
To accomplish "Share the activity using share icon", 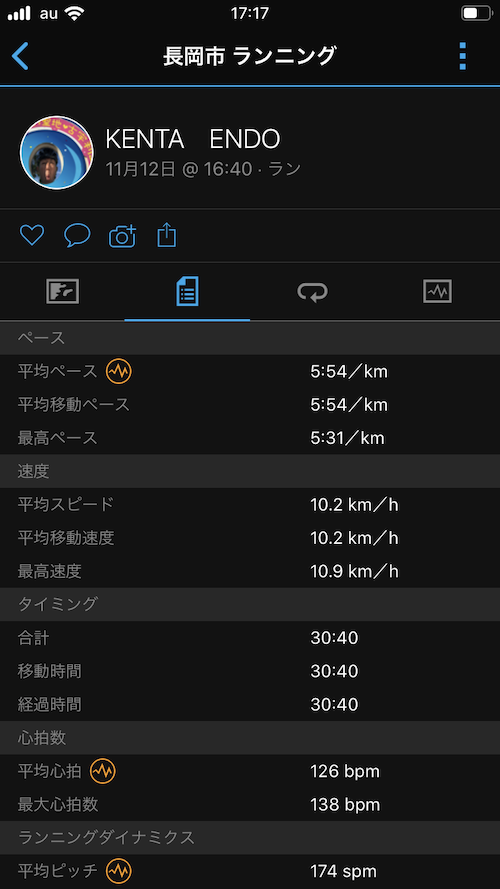I will click(x=167, y=235).
